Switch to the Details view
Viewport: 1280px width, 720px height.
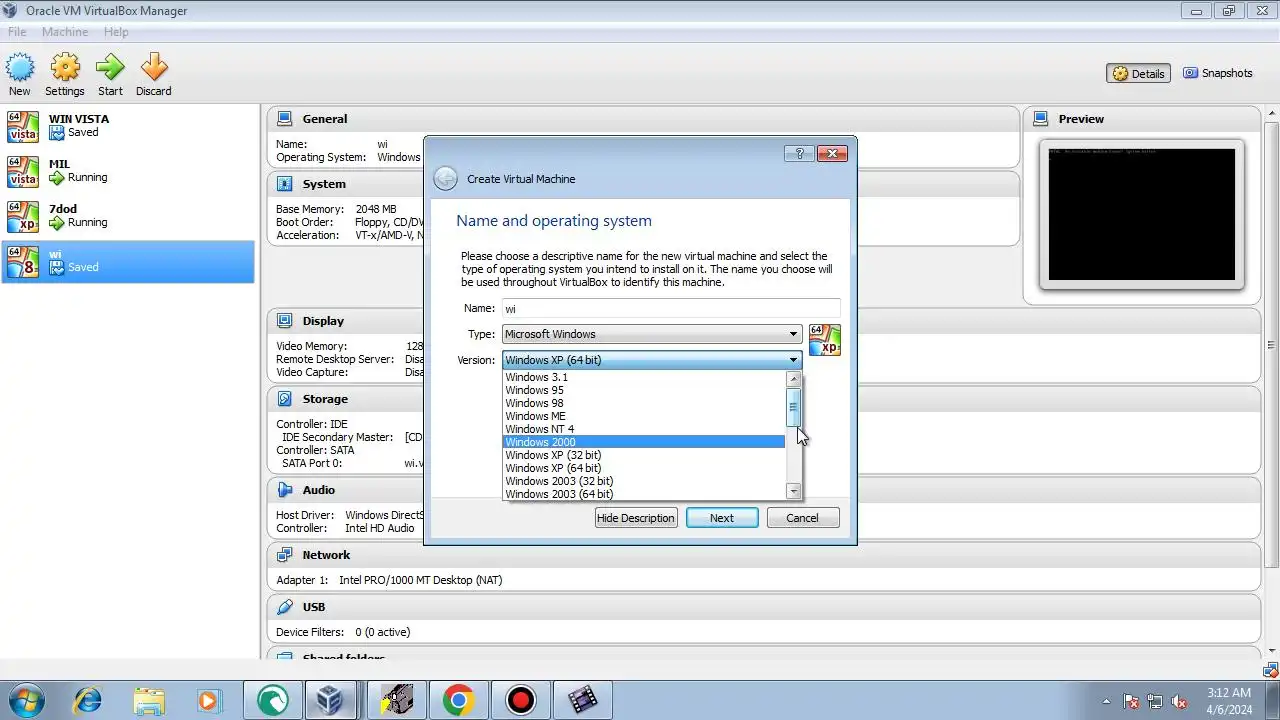[1138, 73]
